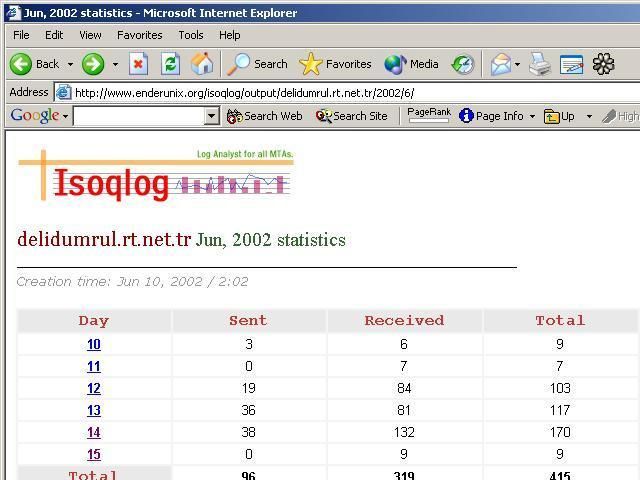Open the Tools menu
The height and width of the screenshot is (480, 640).
click(191, 35)
